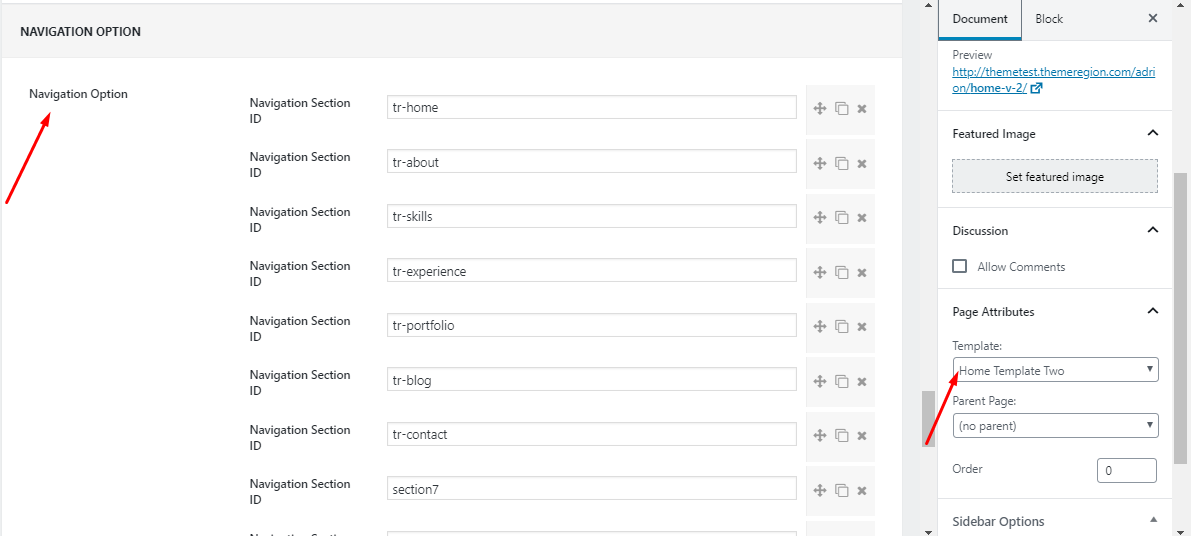Switch to the Block tab
Image resolution: width=1191 pixels, height=536 pixels.
pos(1049,19)
